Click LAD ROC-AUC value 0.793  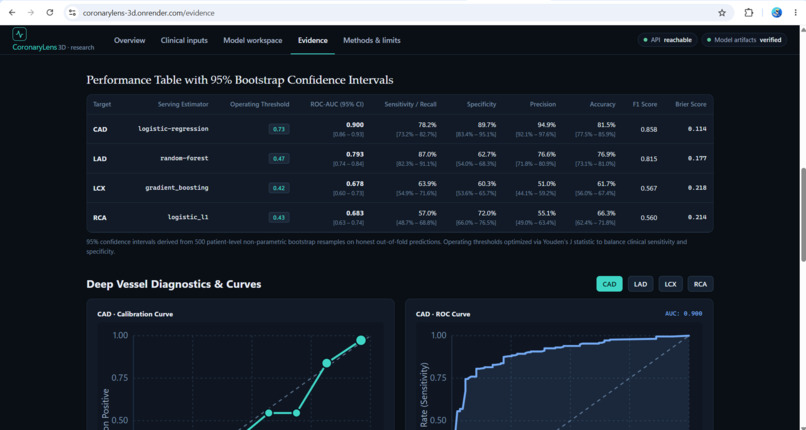355,154
